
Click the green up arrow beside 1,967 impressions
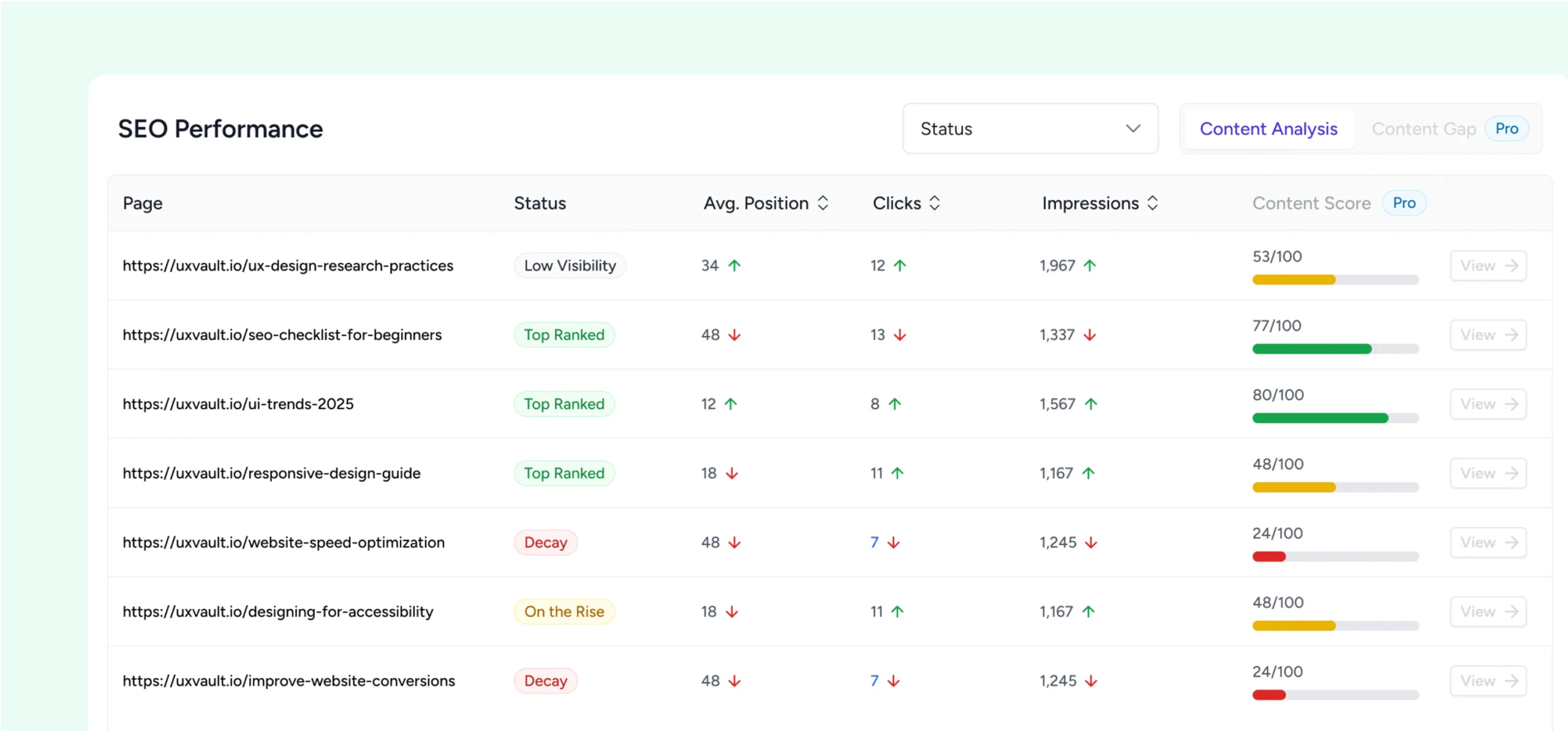pyautogui.click(x=1090, y=265)
